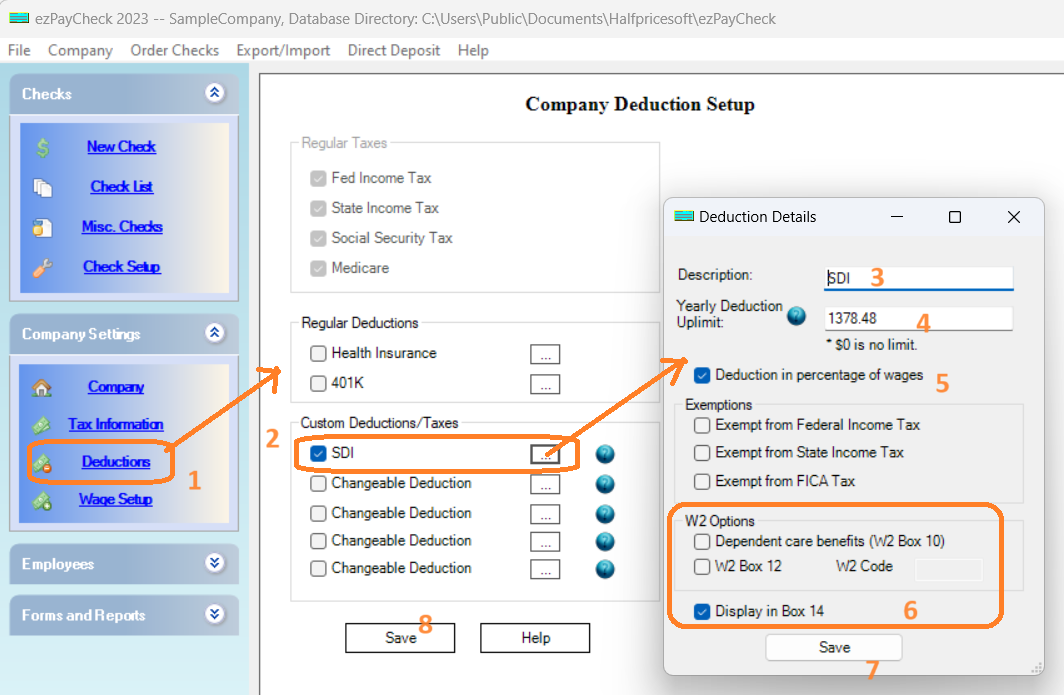The height and width of the screenshot is (695, 1064).
Task: Expand the Forms and Reports panel
Action: tap(213, 614)
